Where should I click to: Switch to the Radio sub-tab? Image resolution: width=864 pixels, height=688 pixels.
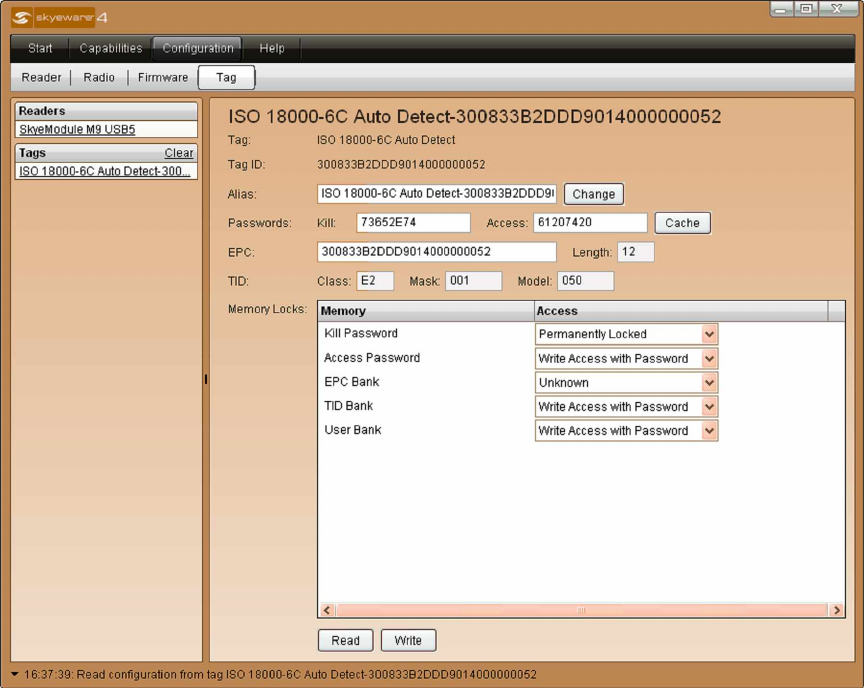pos(99,78)
